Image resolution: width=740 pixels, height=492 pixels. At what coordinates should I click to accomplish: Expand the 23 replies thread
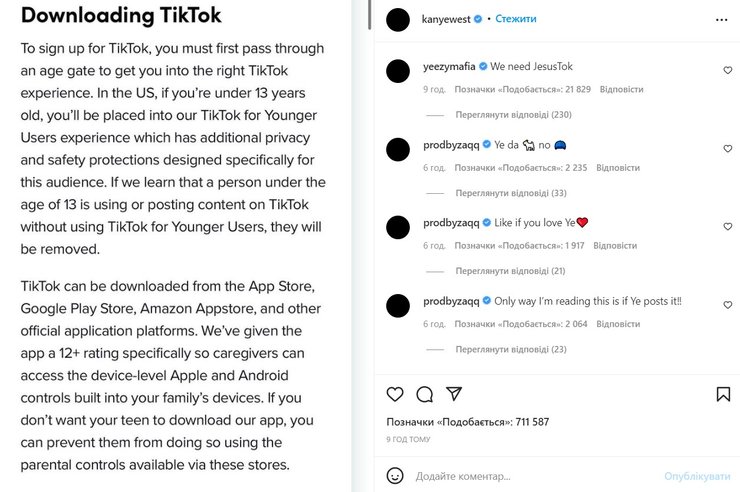coord(510,349)
